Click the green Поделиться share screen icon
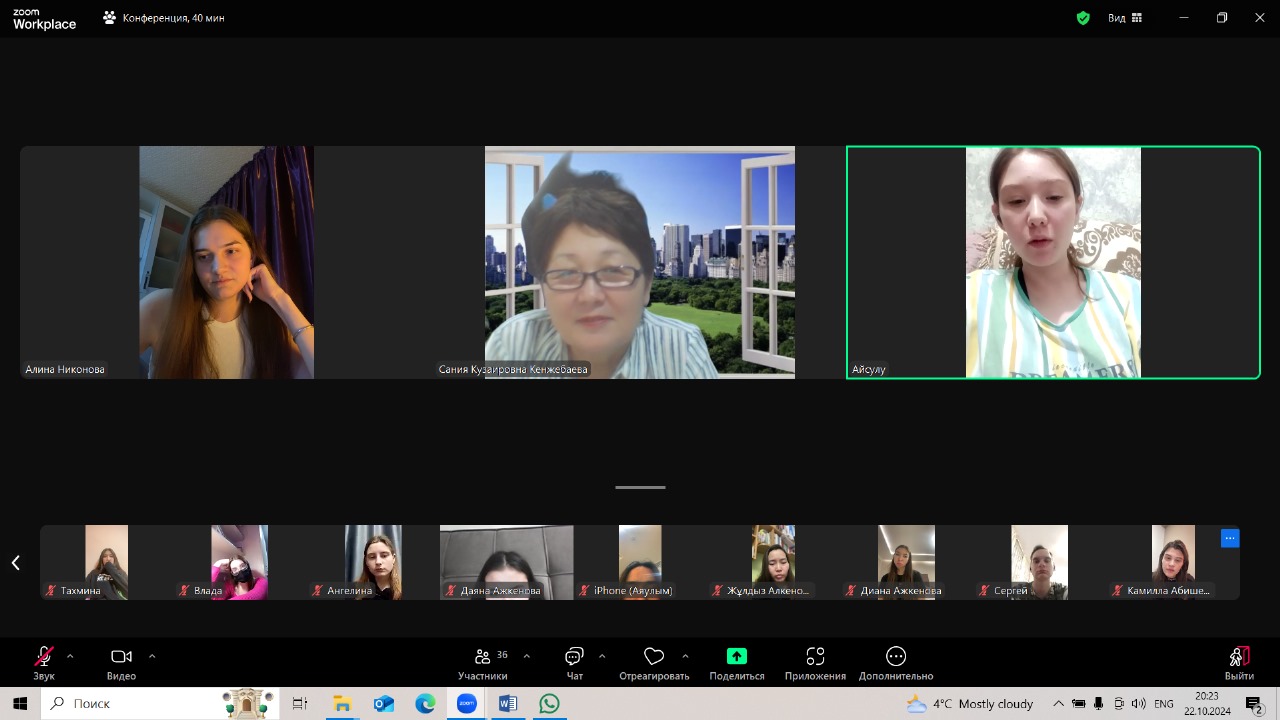 [x=736, y=657]
